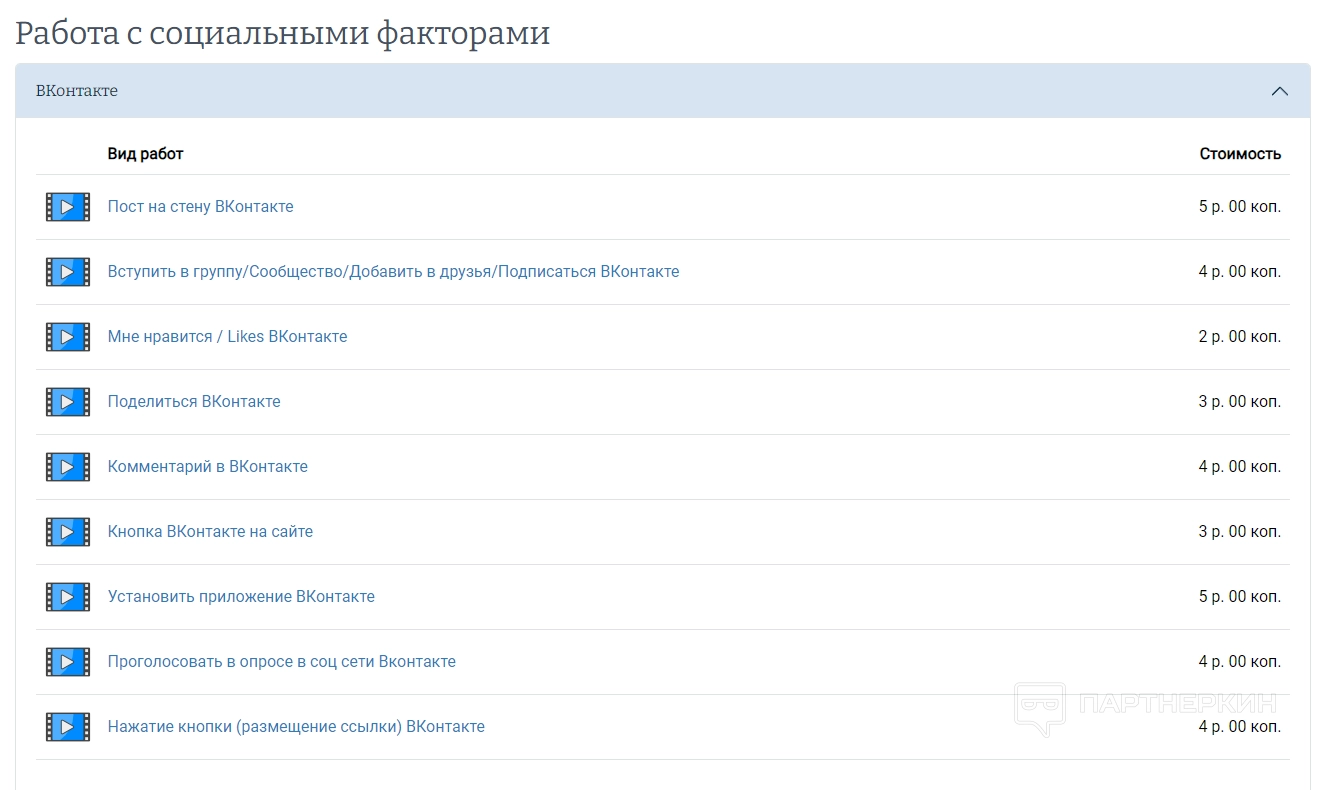Screen dimensions: 1328x790
Task: Collapse the ВКонтакте section with chevron
Action: pyautogui.click(x=1279, y=91)
